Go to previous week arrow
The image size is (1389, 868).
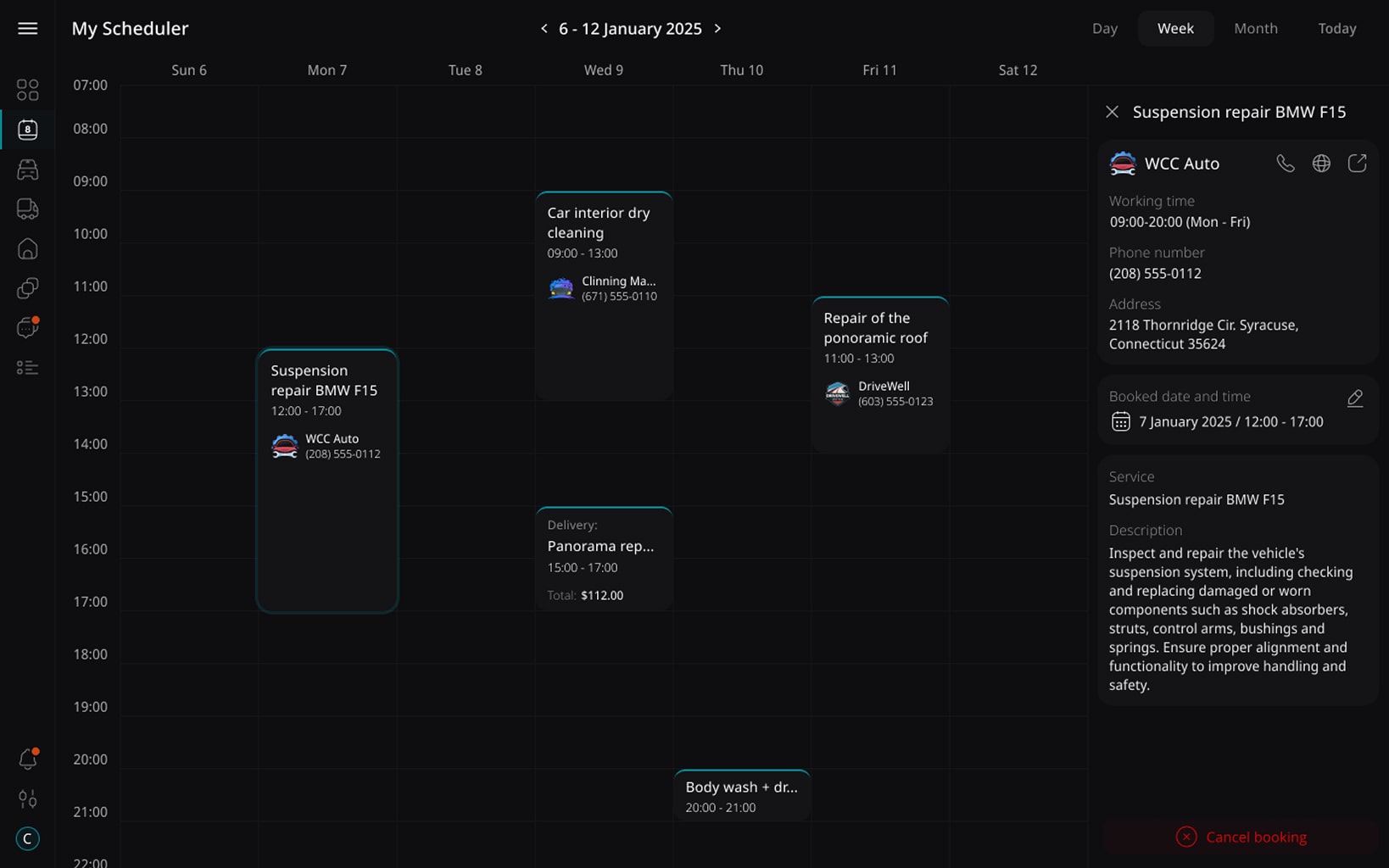[544, 29]
